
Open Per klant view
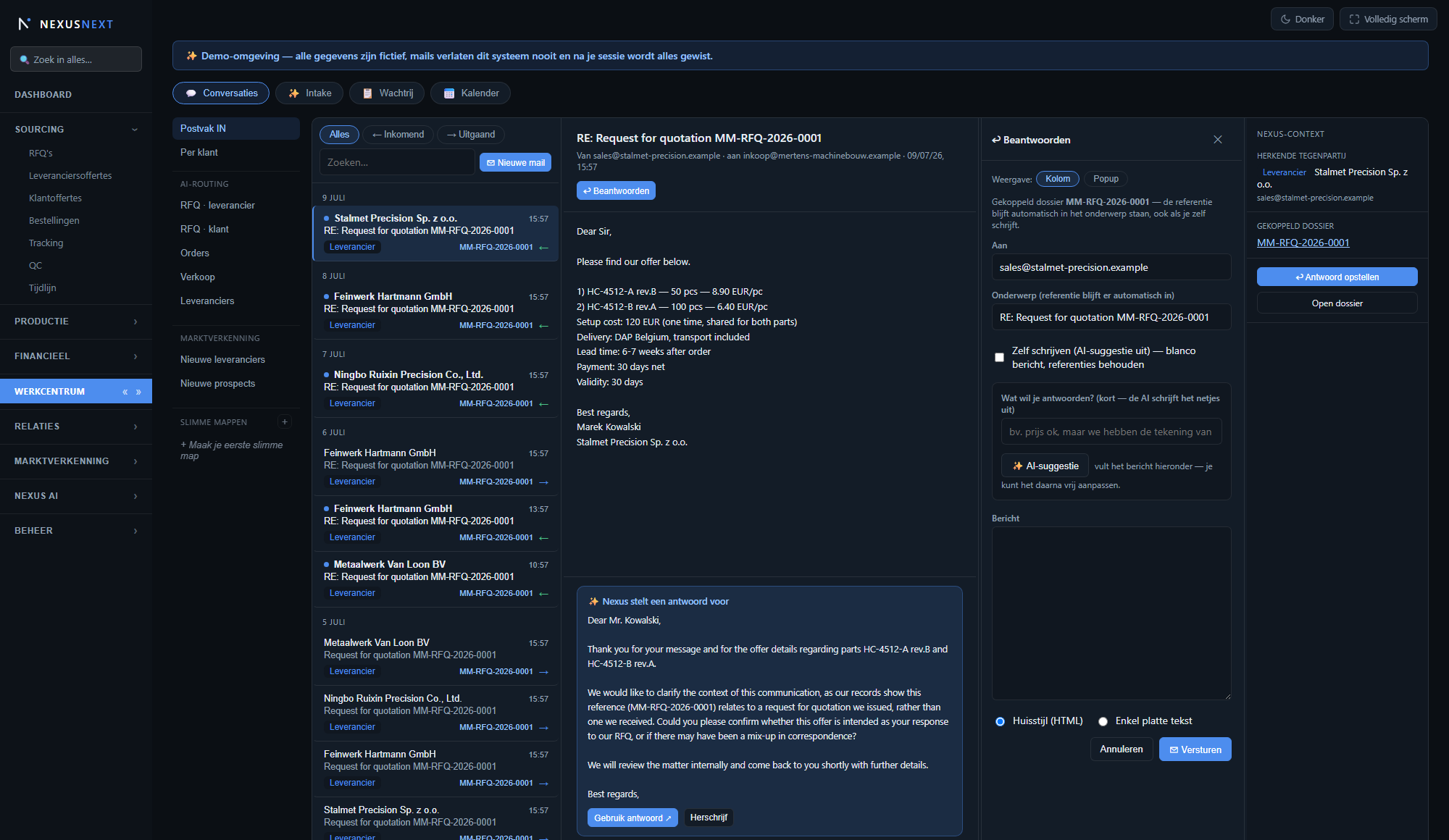click(236, 153)
